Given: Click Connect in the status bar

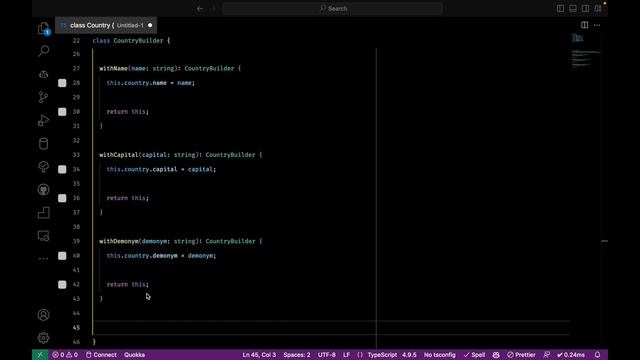Looking at the screenshot, I should point(101,355).
